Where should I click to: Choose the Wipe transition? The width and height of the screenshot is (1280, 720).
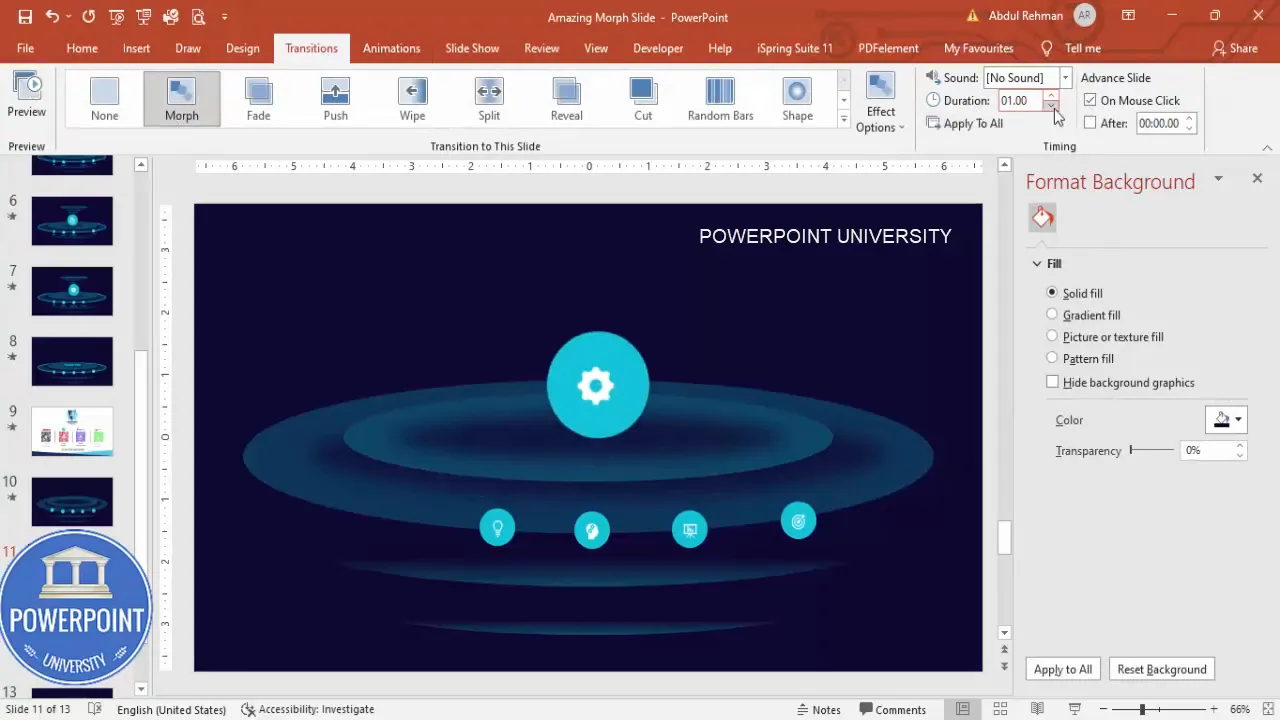[412, 99]
